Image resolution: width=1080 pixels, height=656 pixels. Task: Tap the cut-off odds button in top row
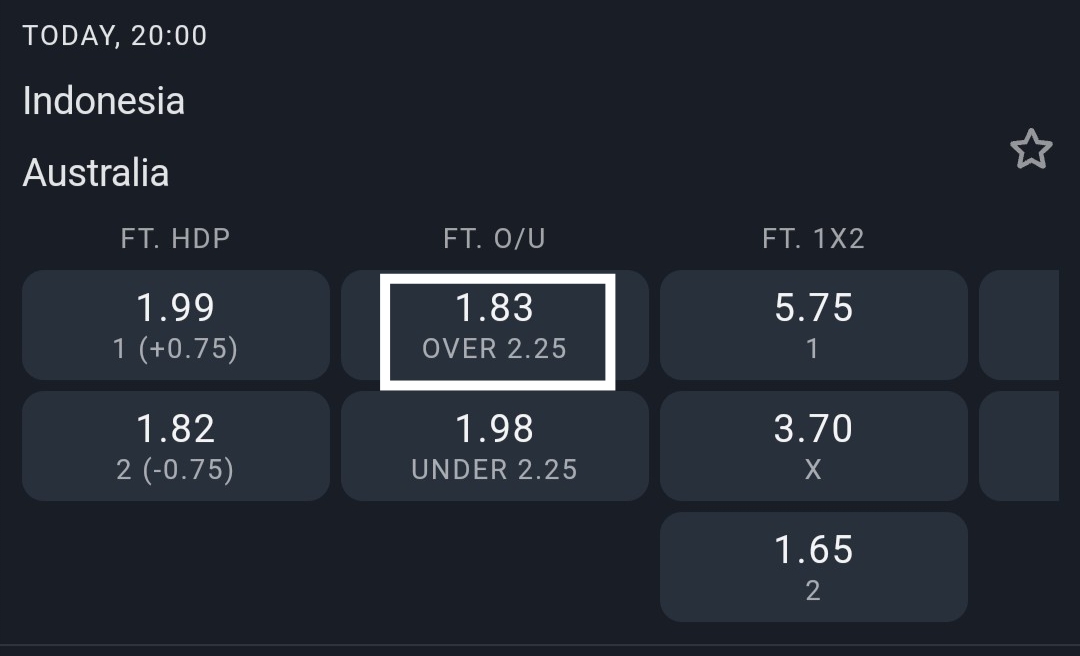tap(1020, 325)
